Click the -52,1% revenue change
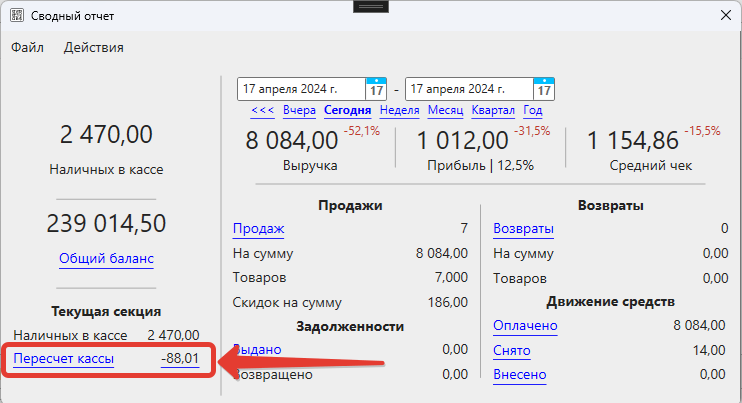Viewport: 742px width, 403px height. (362, 131)
